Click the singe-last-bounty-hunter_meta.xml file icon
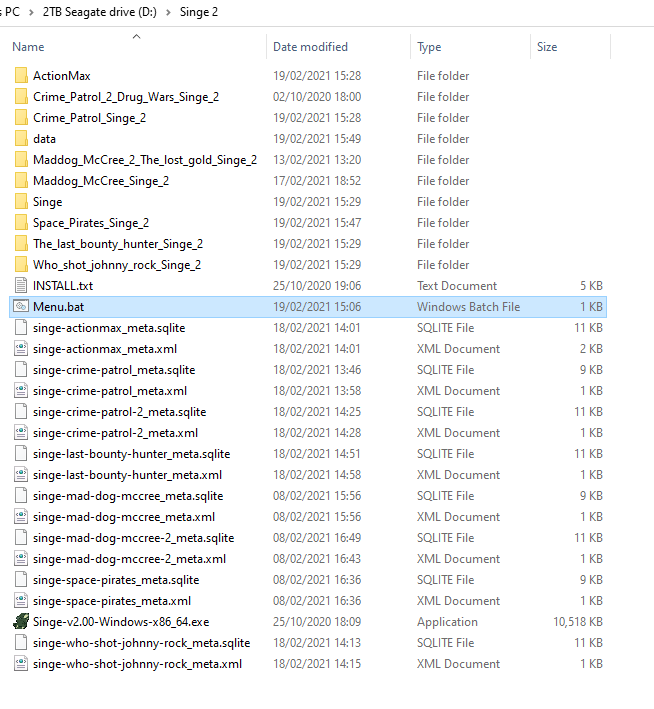 tap(21, 475)
